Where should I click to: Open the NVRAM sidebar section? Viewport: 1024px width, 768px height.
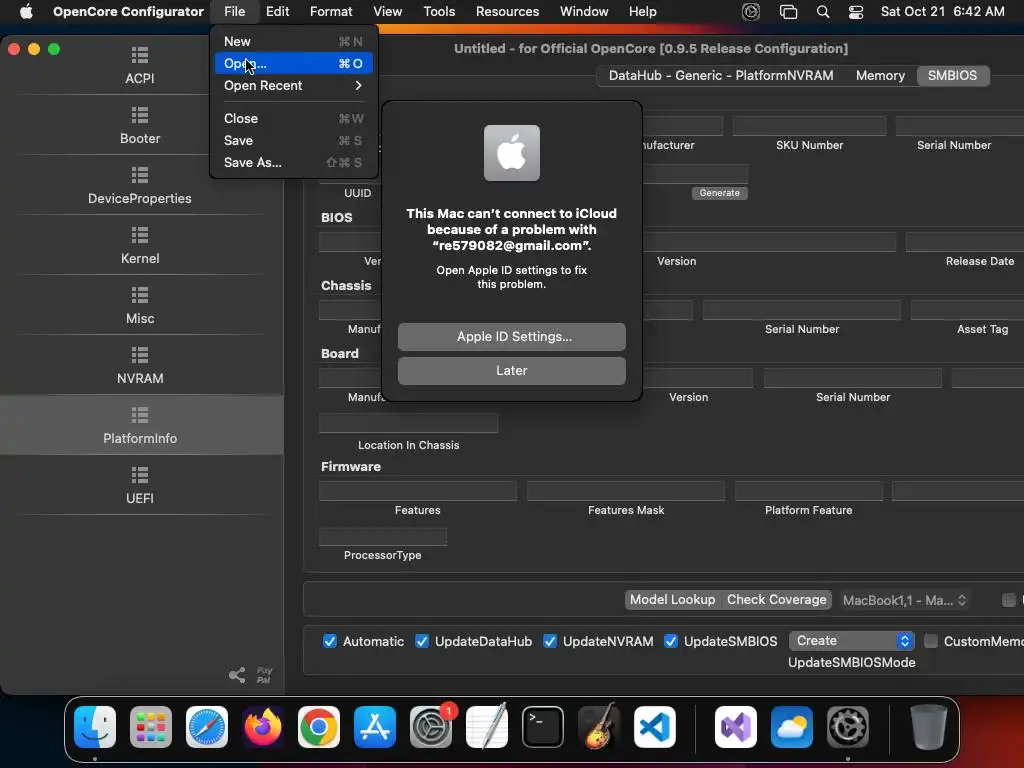pyautogui.click(x=140, y=366)
